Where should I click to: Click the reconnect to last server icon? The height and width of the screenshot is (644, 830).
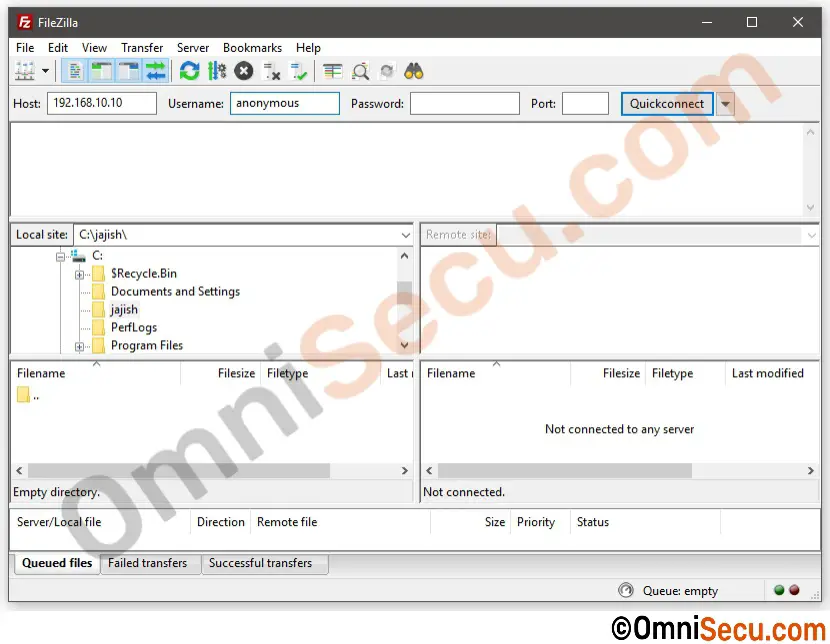(299, 71)
